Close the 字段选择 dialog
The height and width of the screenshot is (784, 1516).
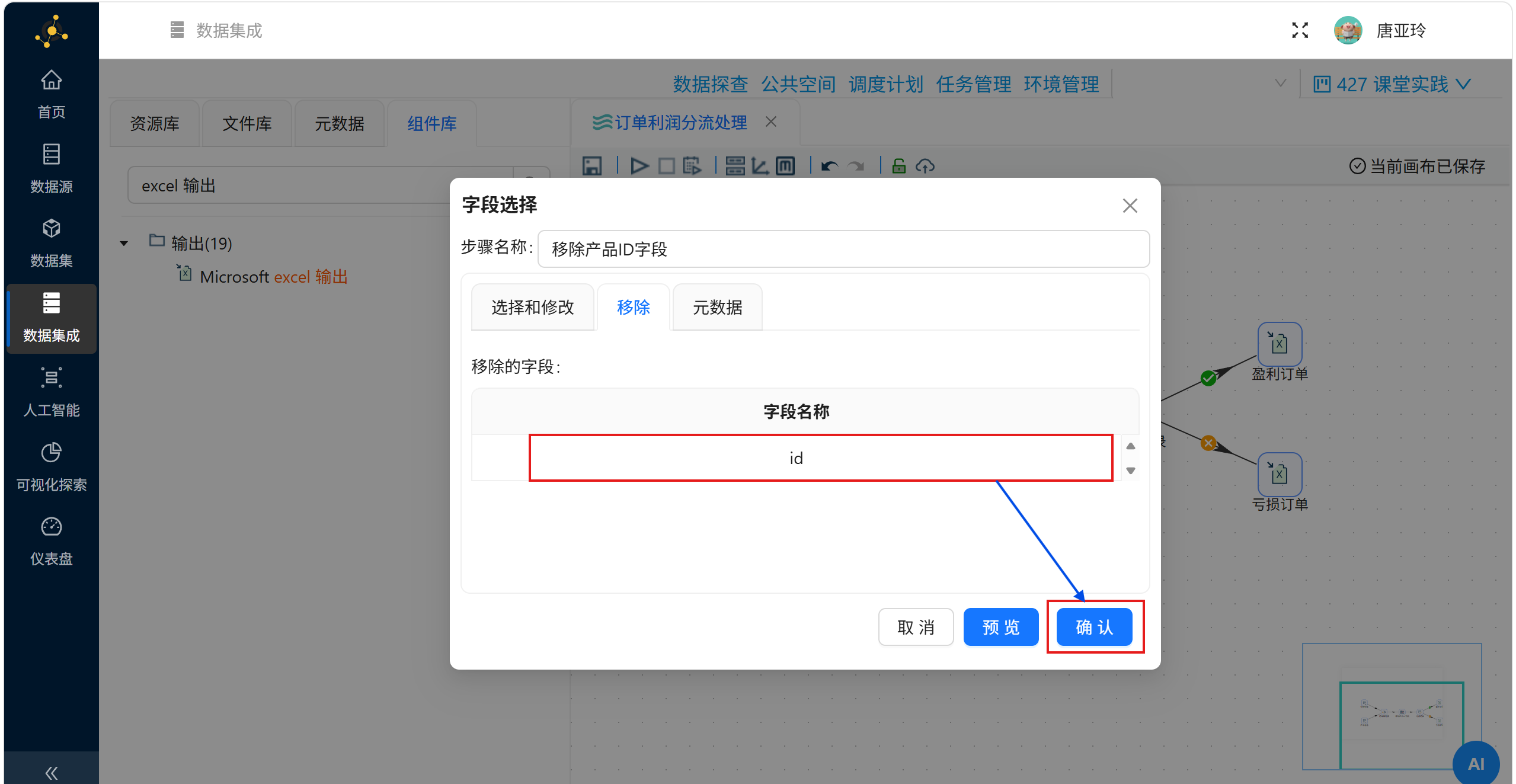(1130, 206)
